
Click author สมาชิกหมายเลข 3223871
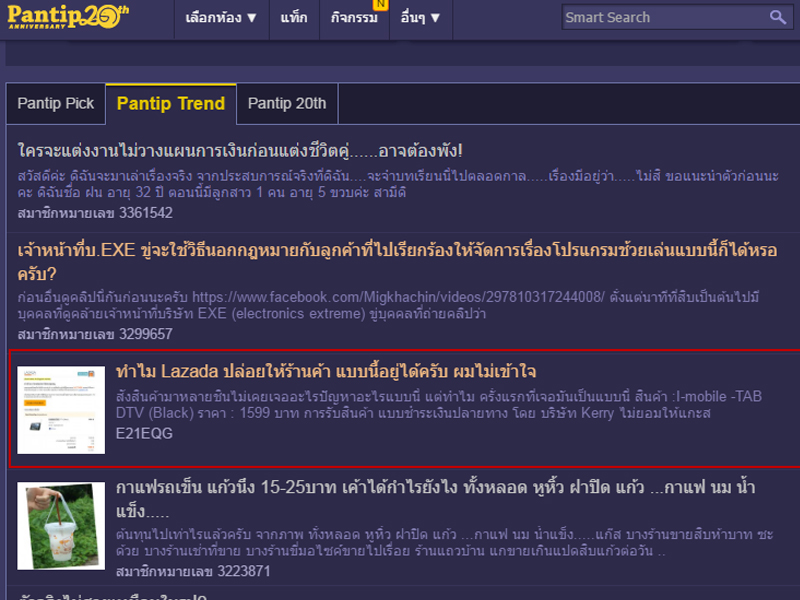[193, 571]
